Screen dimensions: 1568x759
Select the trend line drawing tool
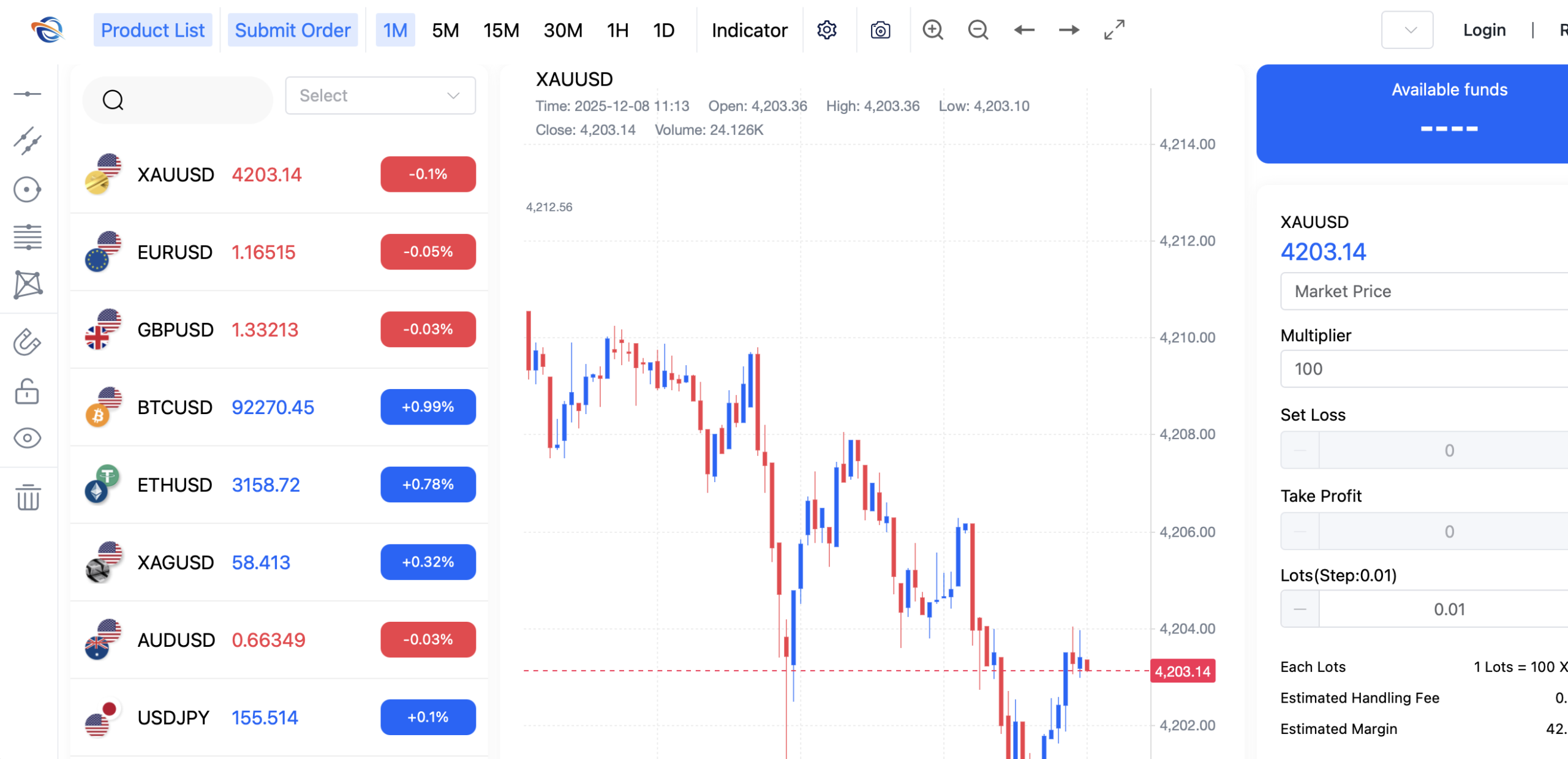(28, 142)
